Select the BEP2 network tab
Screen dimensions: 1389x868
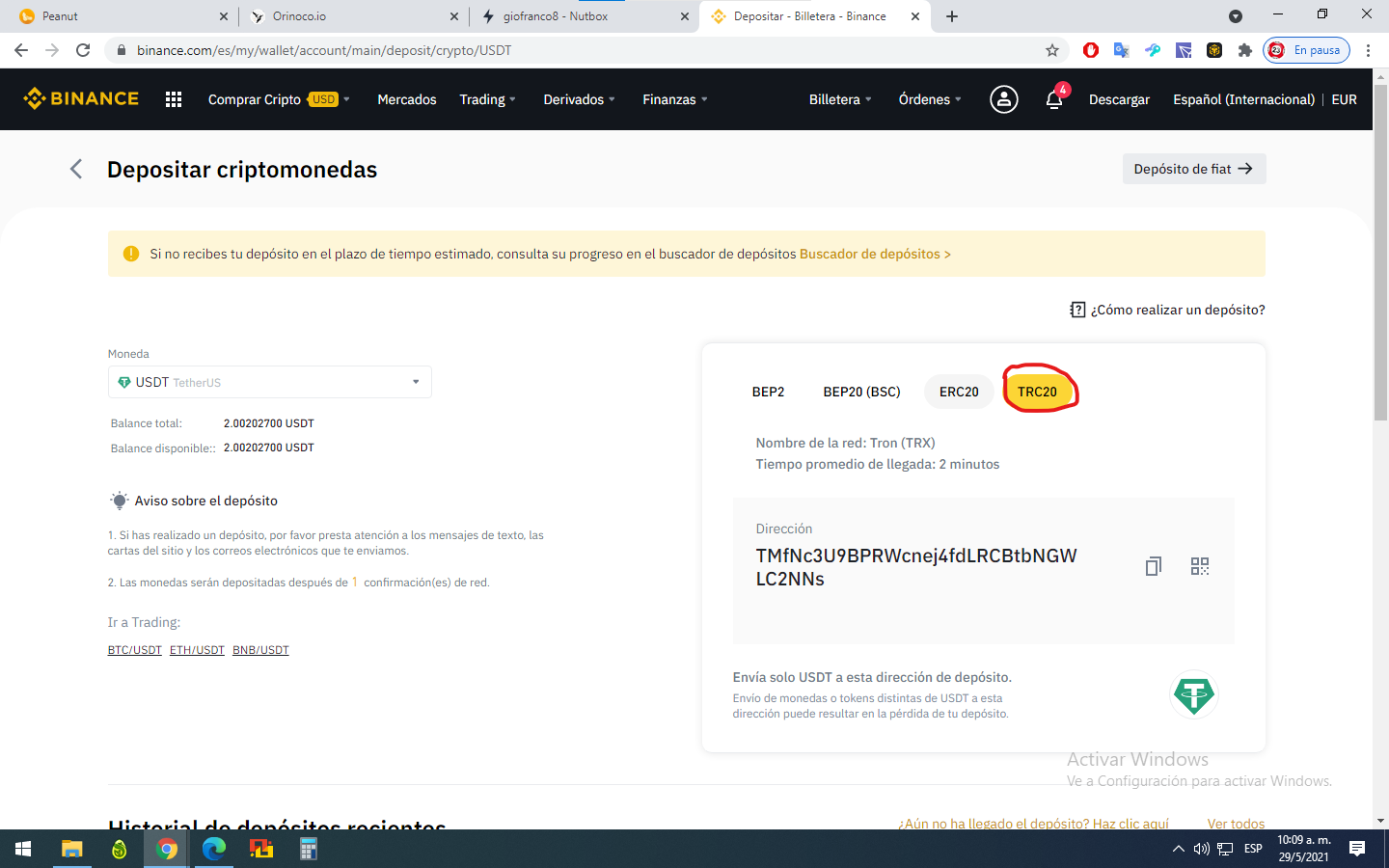(769, 392)
